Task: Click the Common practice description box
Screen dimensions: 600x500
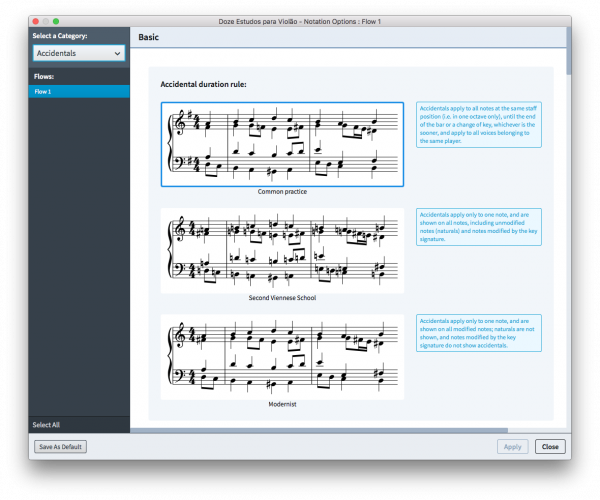Action: 479,124
